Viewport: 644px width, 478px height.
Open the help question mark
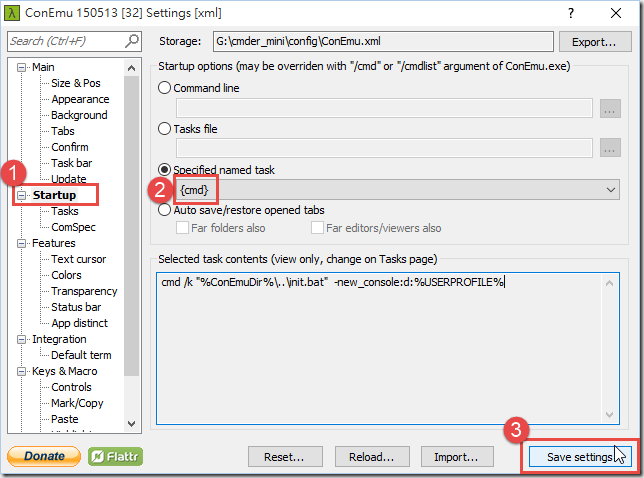point(571,13)
